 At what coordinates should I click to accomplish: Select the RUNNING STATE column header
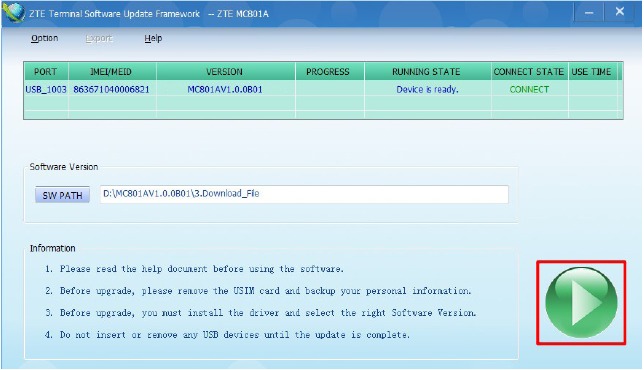pos(427,71)
